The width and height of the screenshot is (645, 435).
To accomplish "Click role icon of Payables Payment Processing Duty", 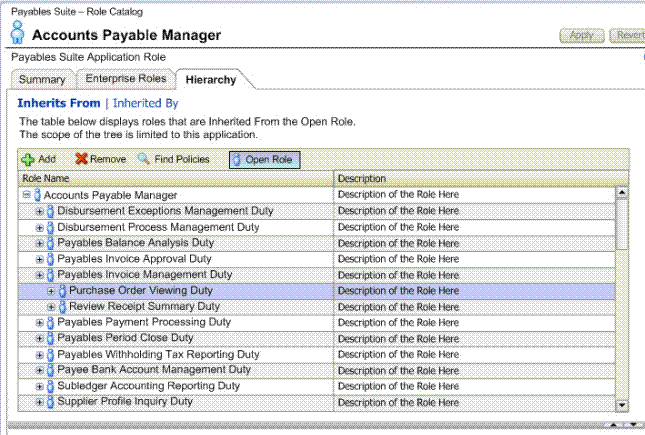I will 50,323.
